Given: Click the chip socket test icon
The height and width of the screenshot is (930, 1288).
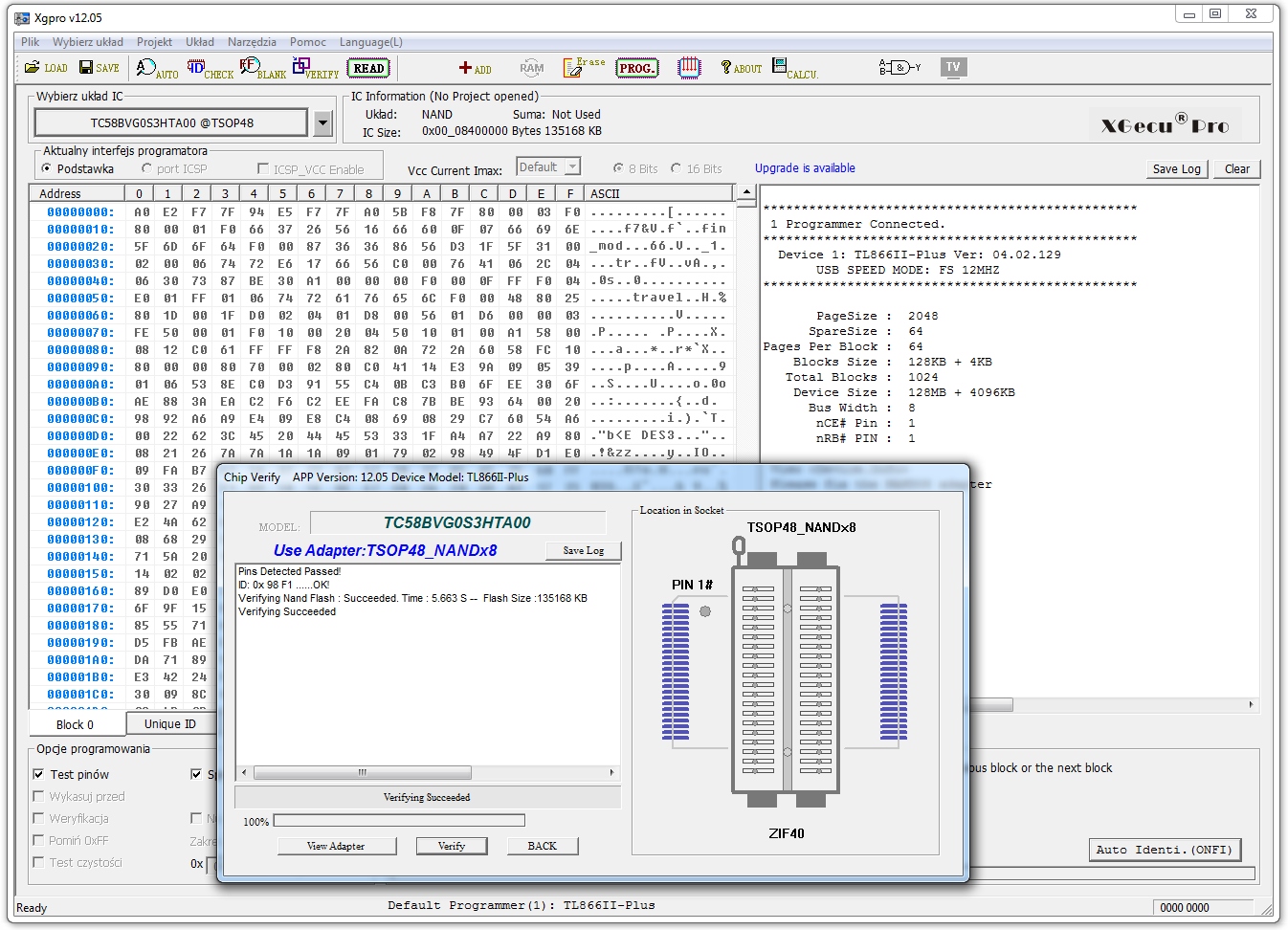Looking at the screenshot, I should click(689, 68).
